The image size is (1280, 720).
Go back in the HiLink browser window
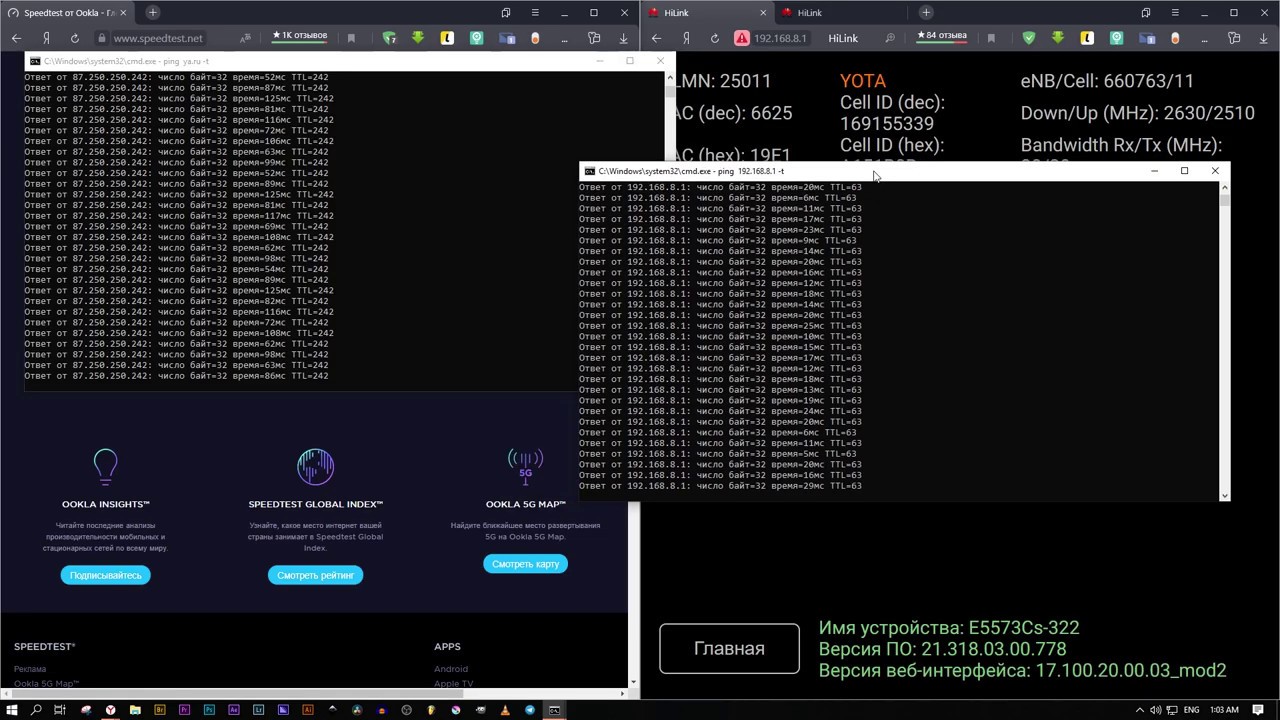[656, 38]
